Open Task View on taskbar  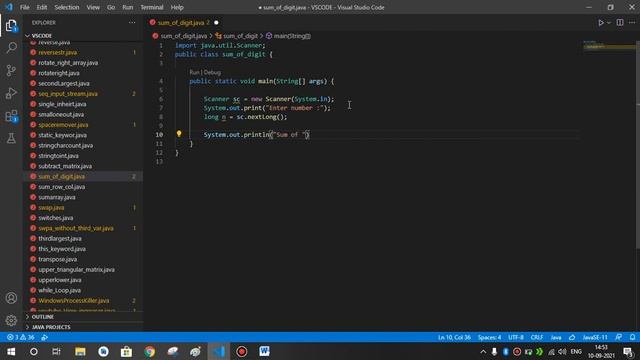coord(56,351)
